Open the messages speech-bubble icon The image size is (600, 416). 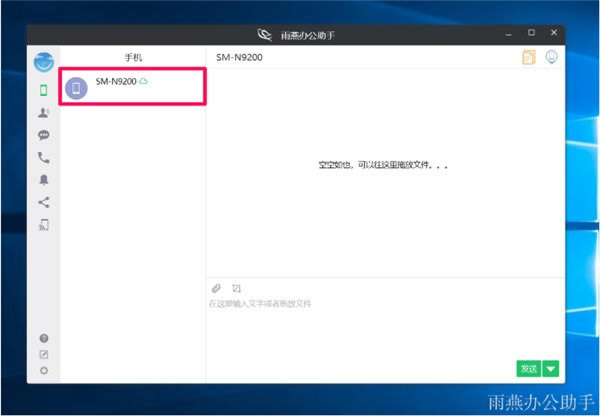44,135
